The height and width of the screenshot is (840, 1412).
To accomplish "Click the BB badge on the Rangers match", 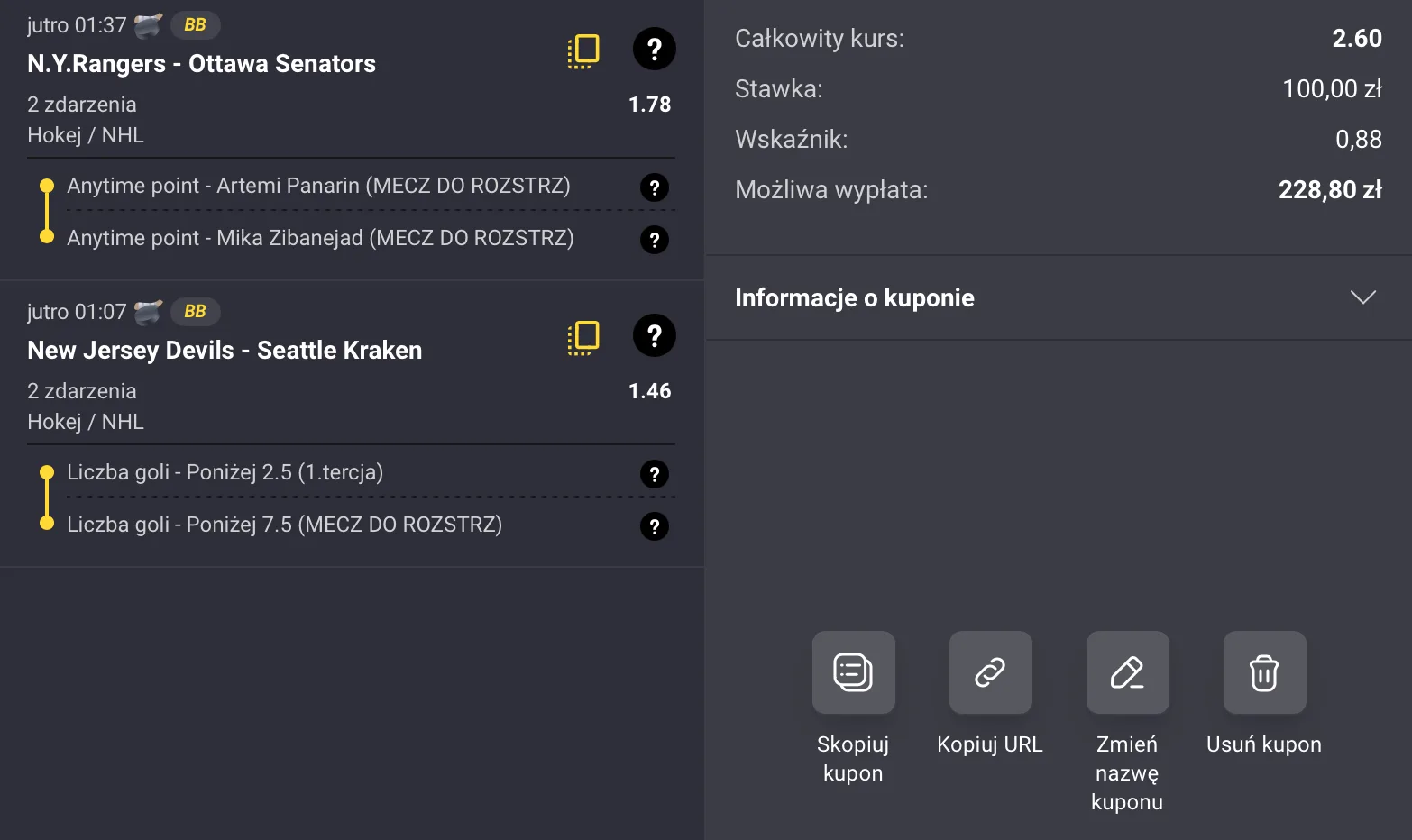I will pos(195,24).
